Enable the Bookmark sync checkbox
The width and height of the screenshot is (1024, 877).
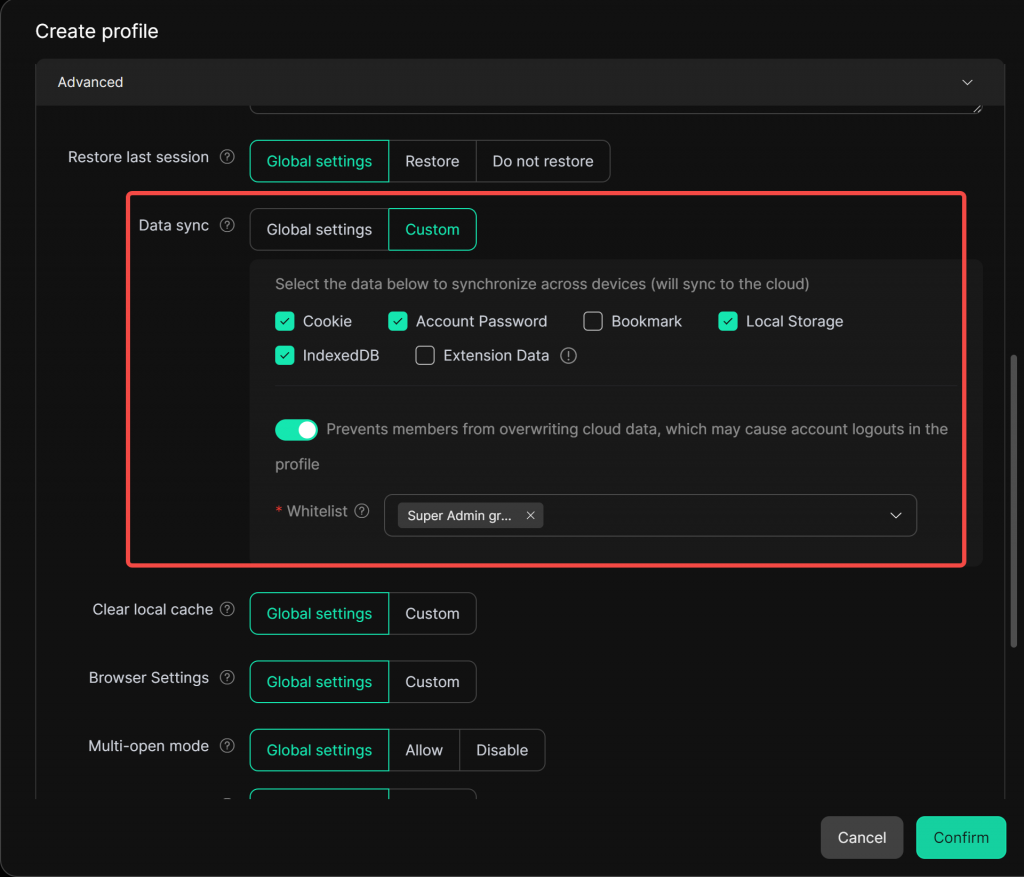tap(593, 322)
